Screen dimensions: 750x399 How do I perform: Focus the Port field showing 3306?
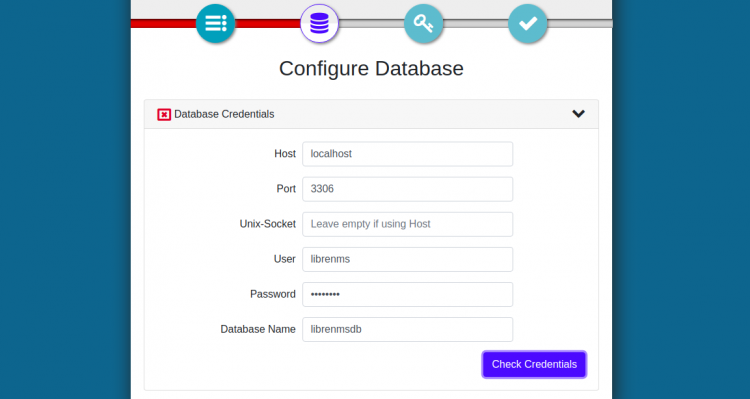tap(408, 189)
